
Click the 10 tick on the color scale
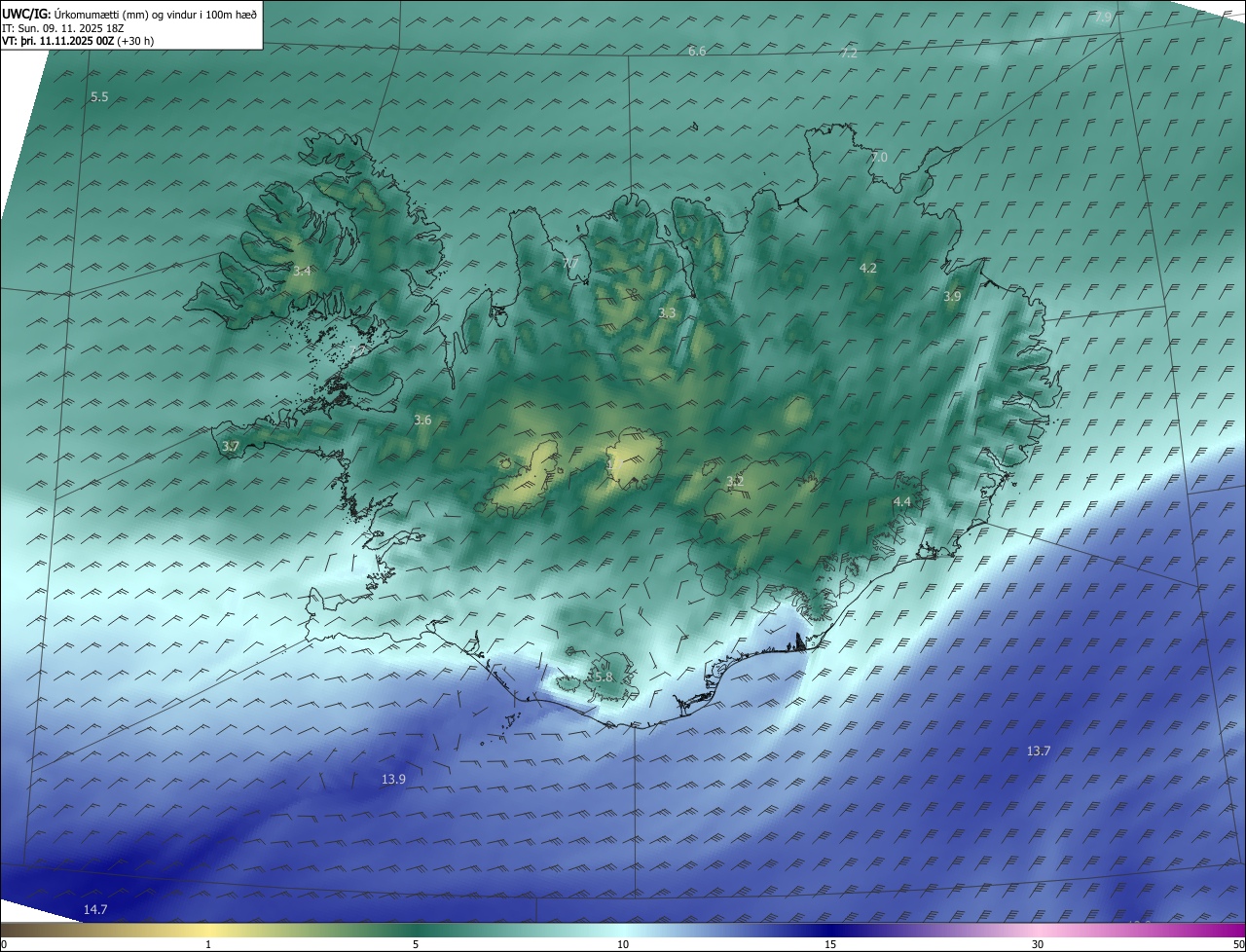pos(623,944)
